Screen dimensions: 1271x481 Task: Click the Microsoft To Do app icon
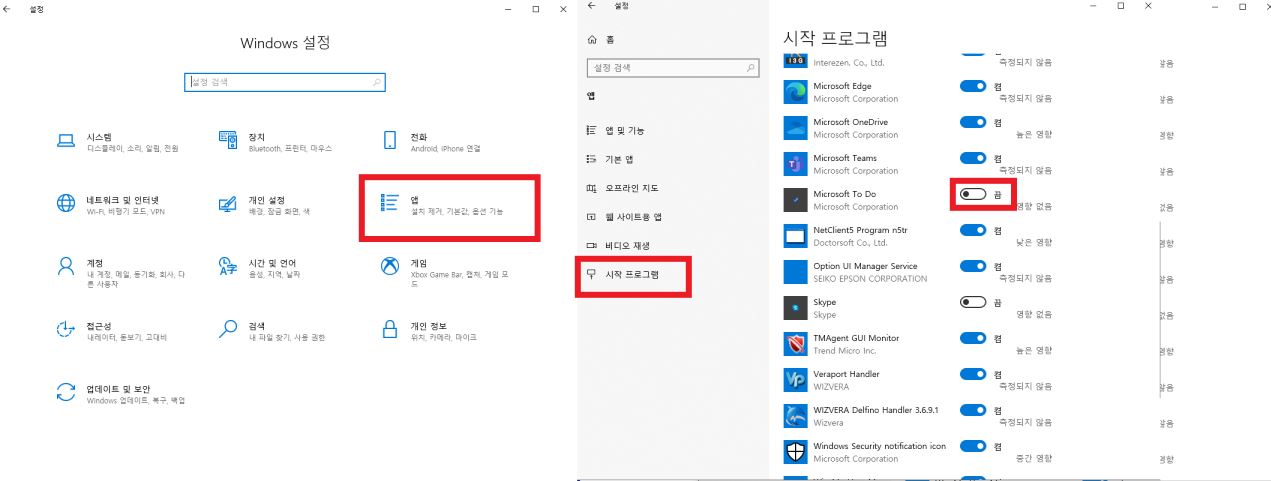(796, 200)
